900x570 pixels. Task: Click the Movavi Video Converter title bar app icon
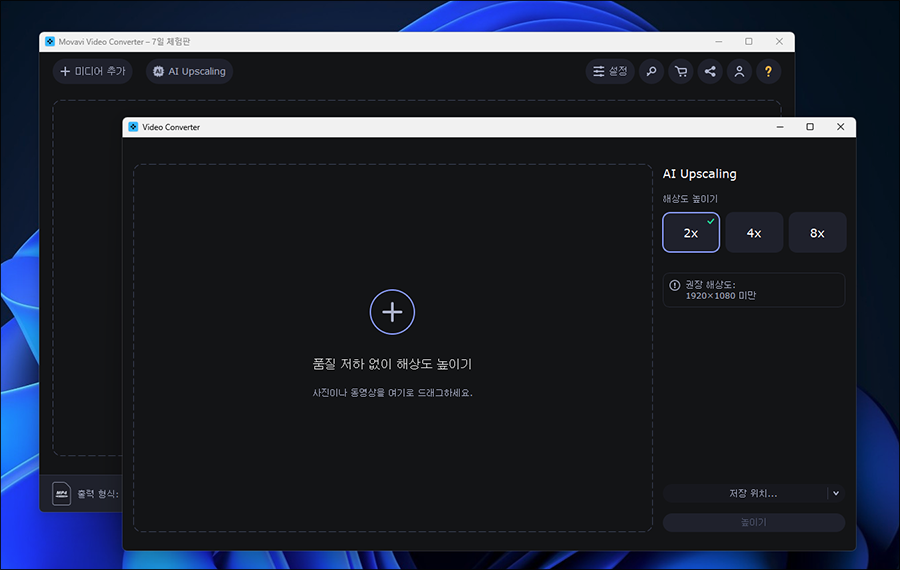click(50, 41)
